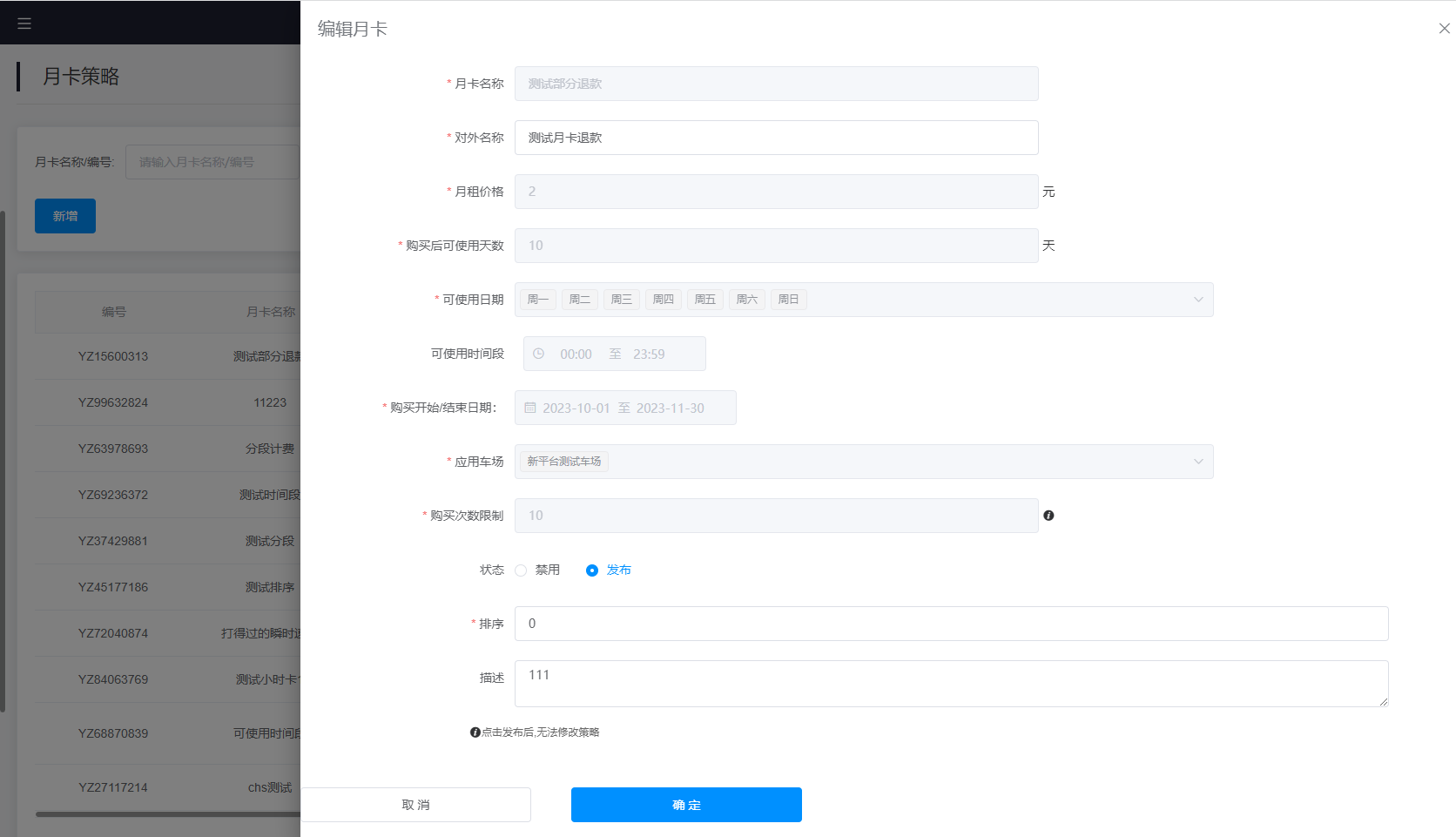Click the 月卡名称/编号 search field
Screen dimensions: 1456x837
pos(212,162)
